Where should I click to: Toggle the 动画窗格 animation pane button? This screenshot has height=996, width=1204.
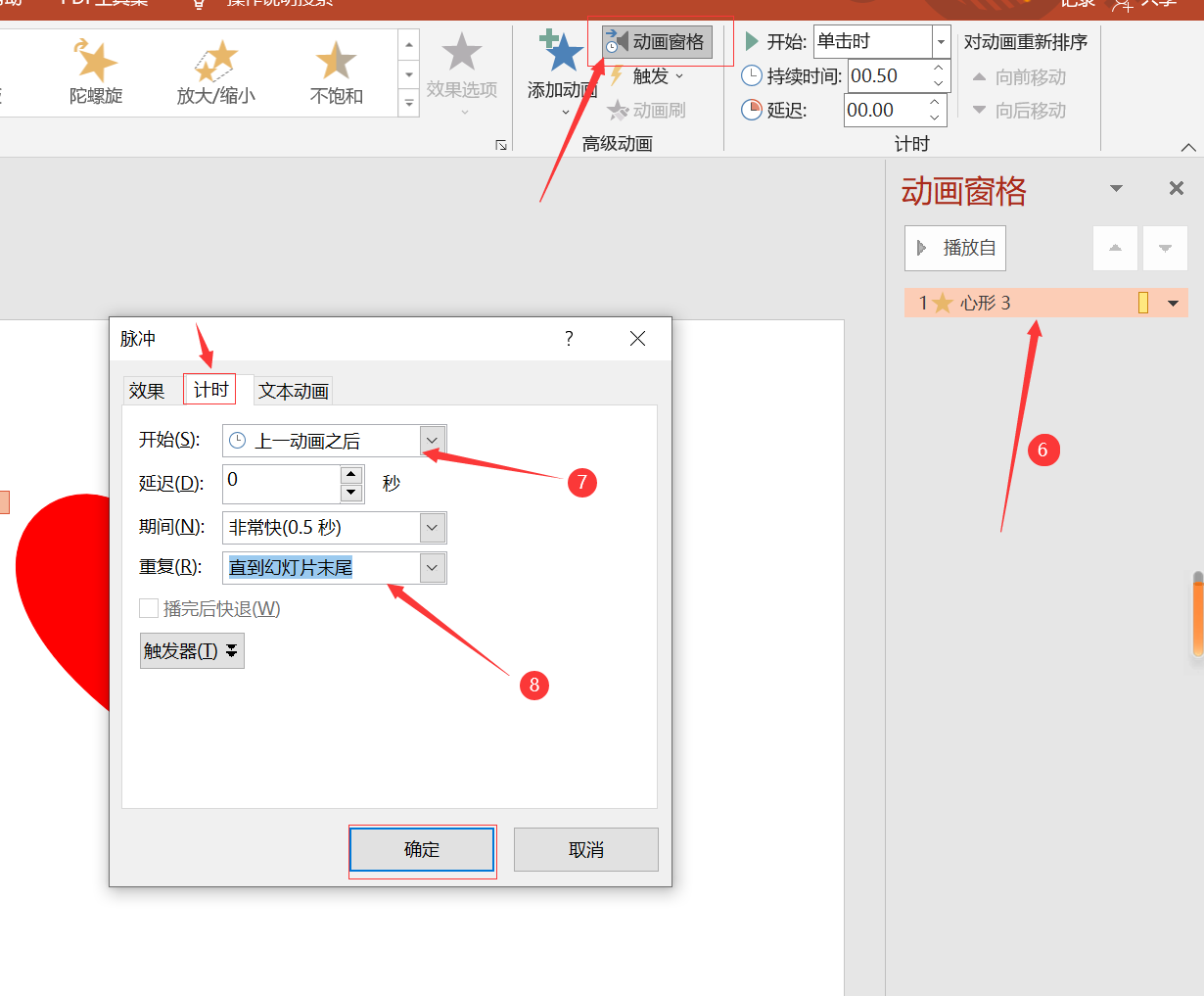pyautogui.click(x=657, y=42)
